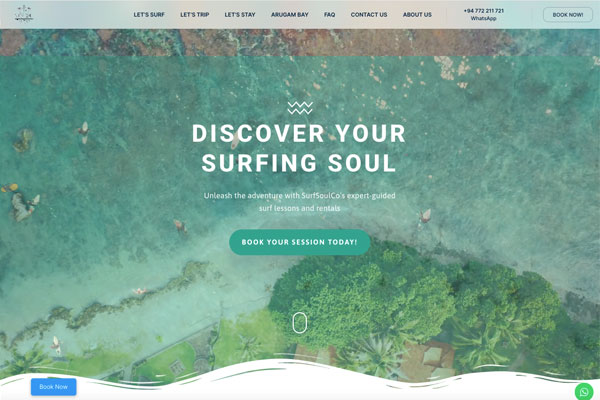
Task: Open the LET'S TRIP menu item
Action: click(195, 15)
